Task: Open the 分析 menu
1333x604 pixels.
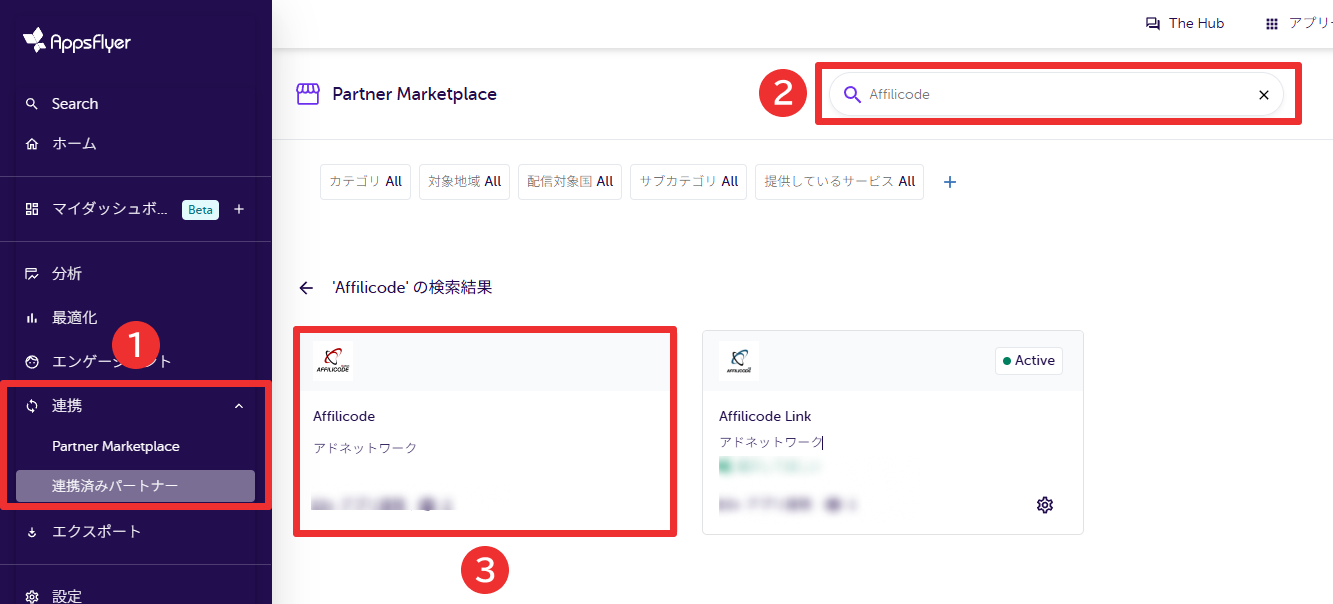Action: [67, 274]
